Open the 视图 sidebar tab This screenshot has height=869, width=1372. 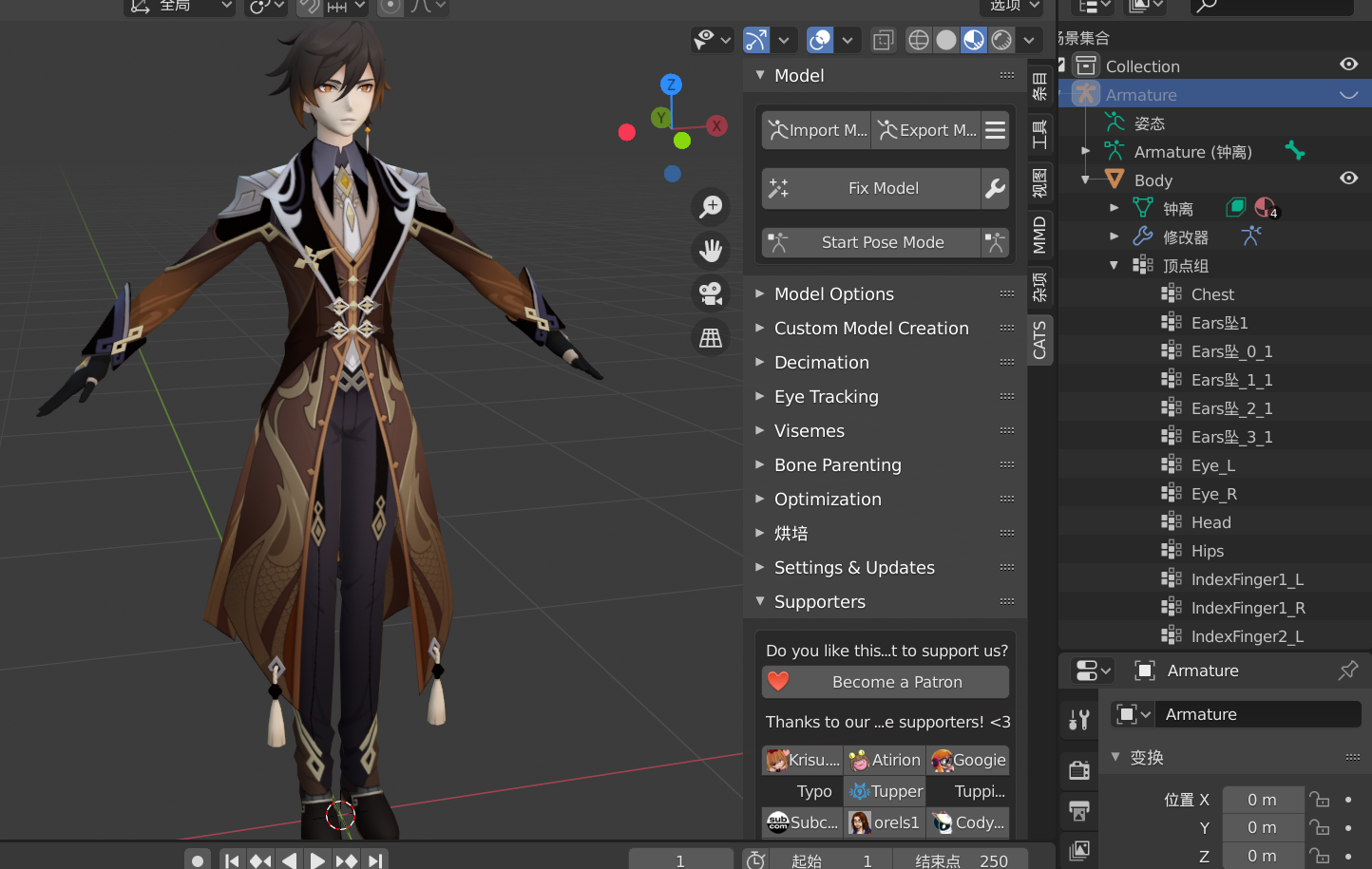pyautogui.click(x=1039, y=182)
